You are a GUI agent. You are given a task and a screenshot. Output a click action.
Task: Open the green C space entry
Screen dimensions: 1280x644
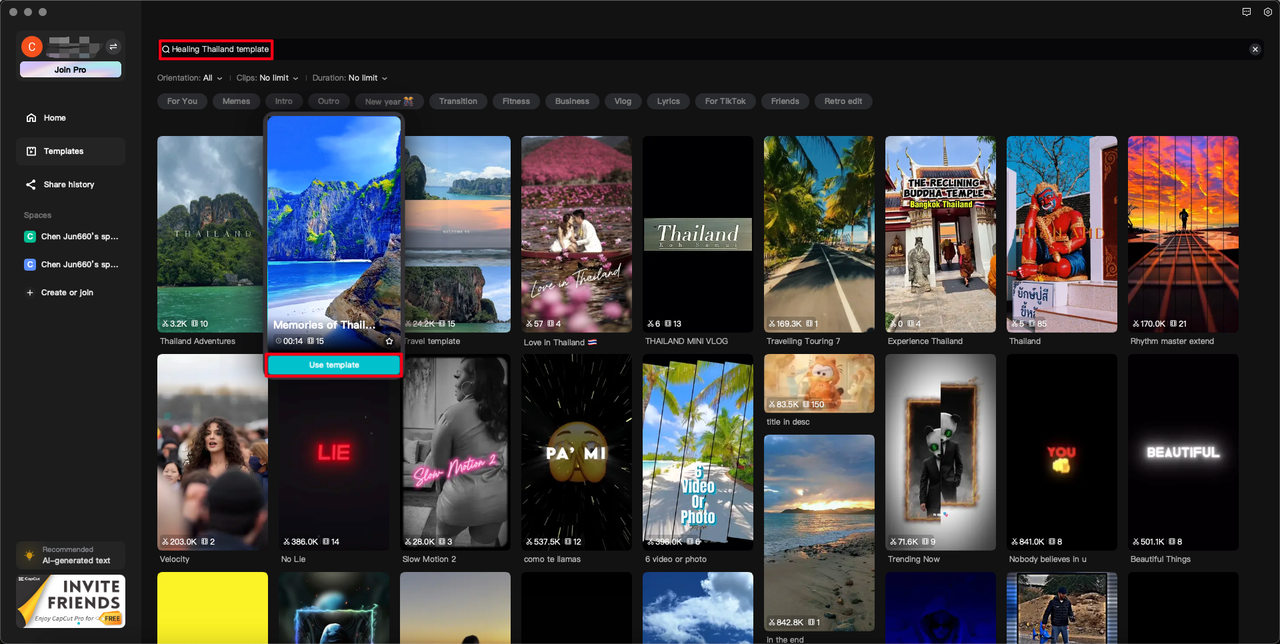70,237
